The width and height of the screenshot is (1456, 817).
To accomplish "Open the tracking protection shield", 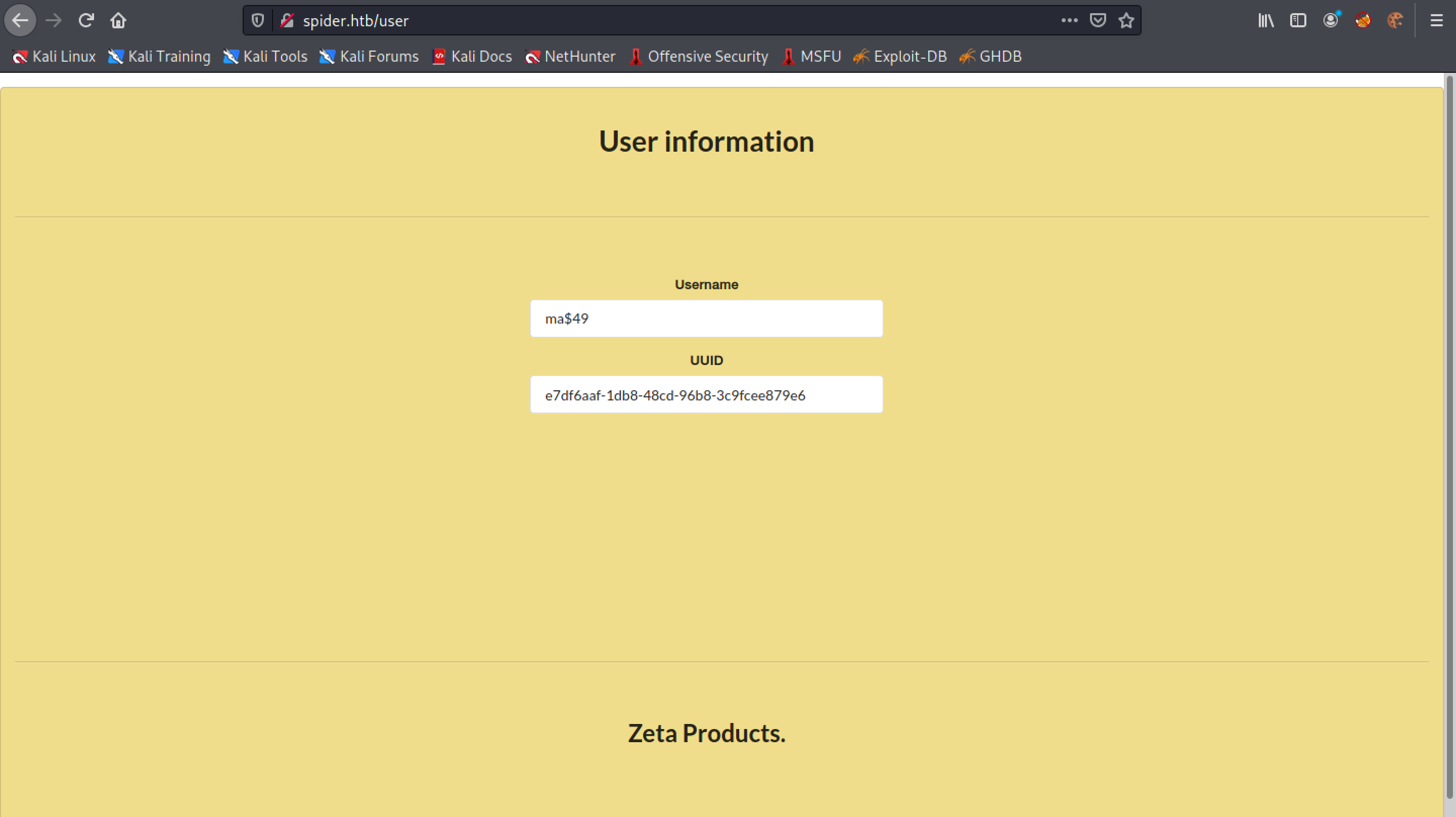I will 258,21.
